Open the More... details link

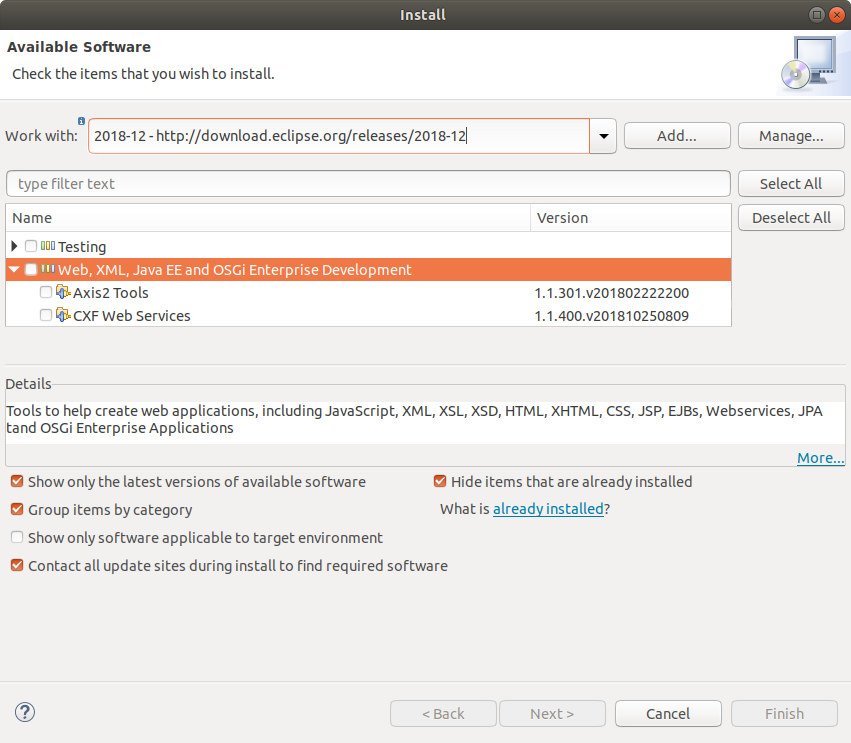point(820,458)
